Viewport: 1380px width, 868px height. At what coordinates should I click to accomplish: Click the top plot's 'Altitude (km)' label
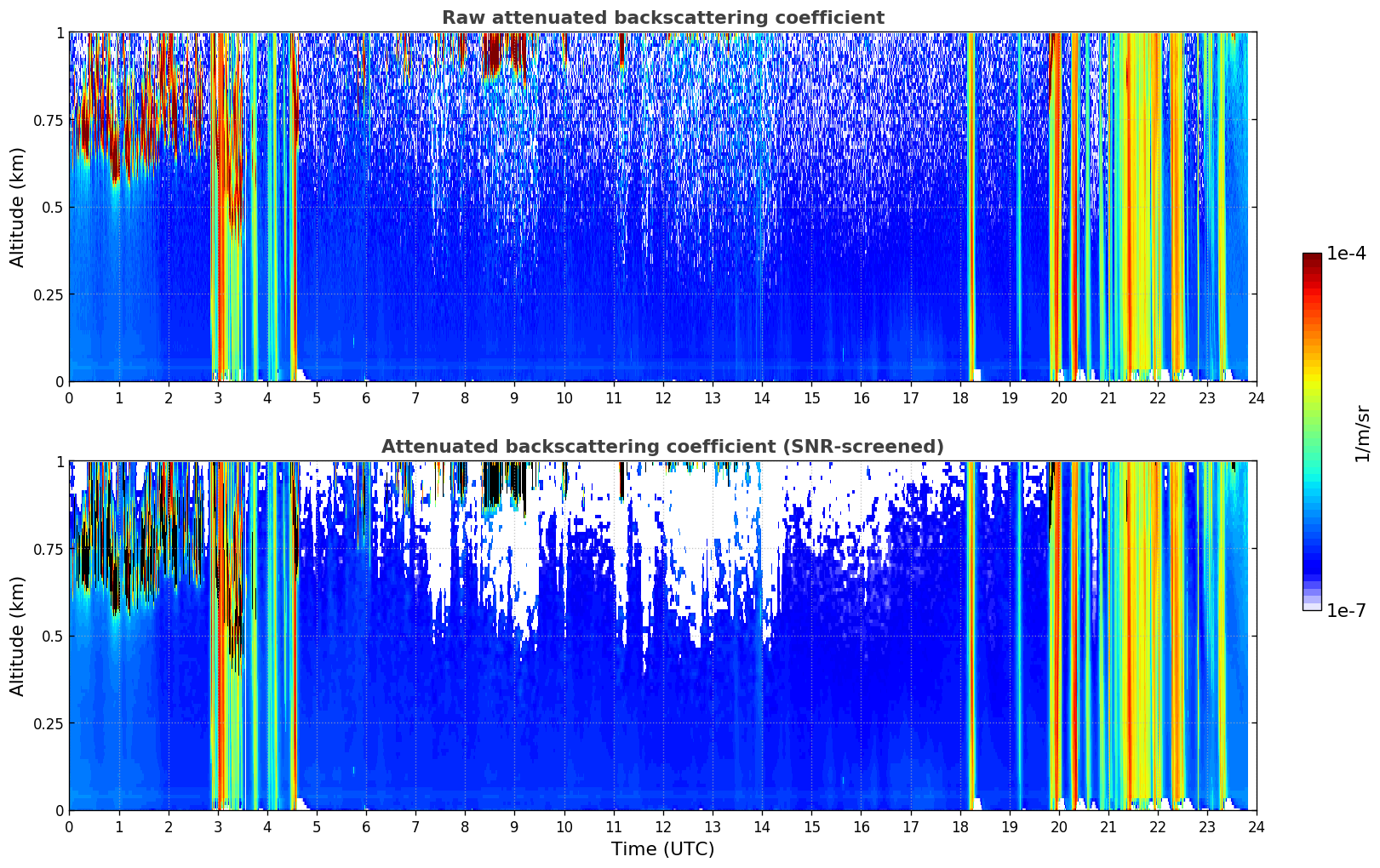(x=18, y=207)
